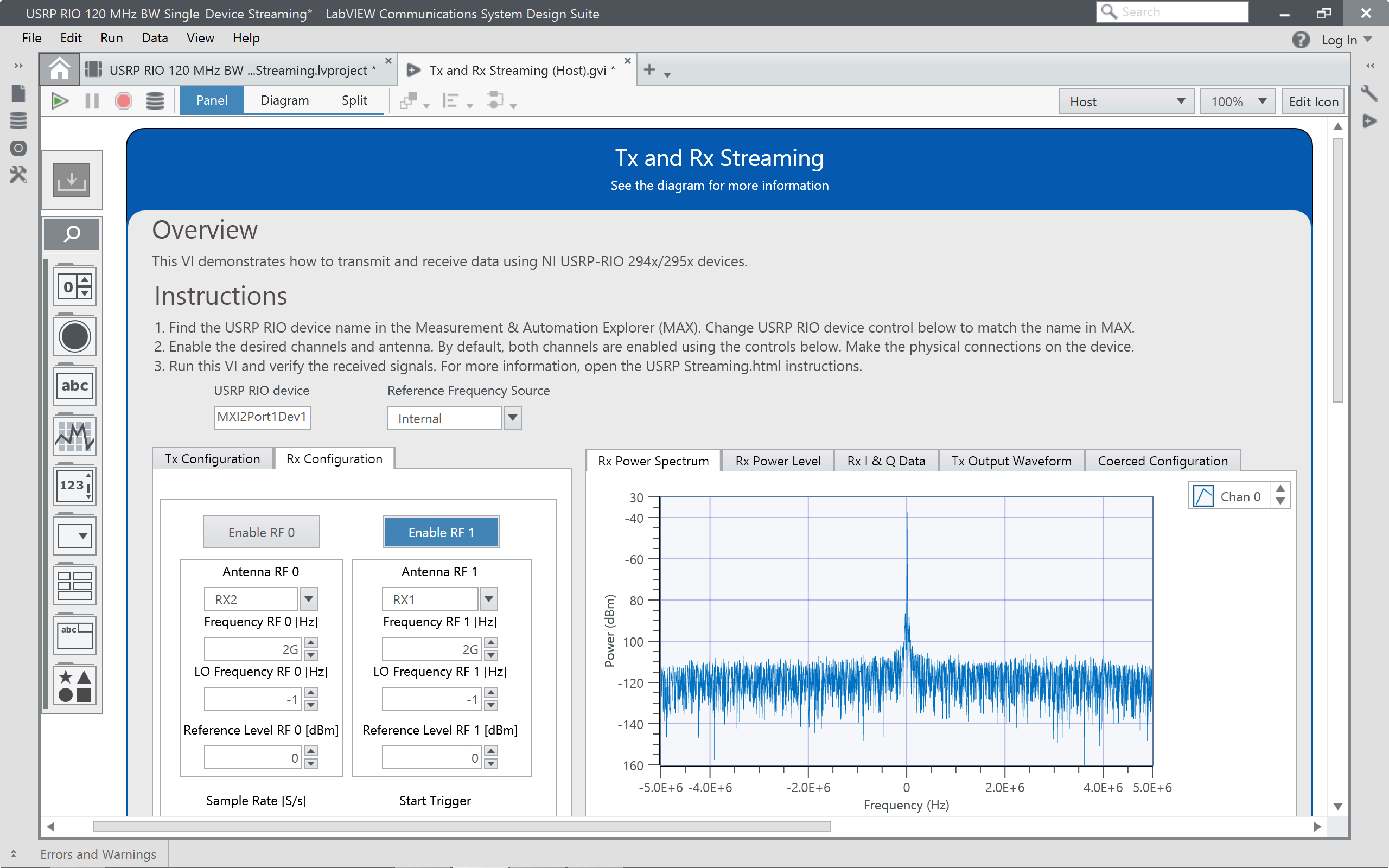Increment Reference Level RF 0 value

[x=310, y=751]
